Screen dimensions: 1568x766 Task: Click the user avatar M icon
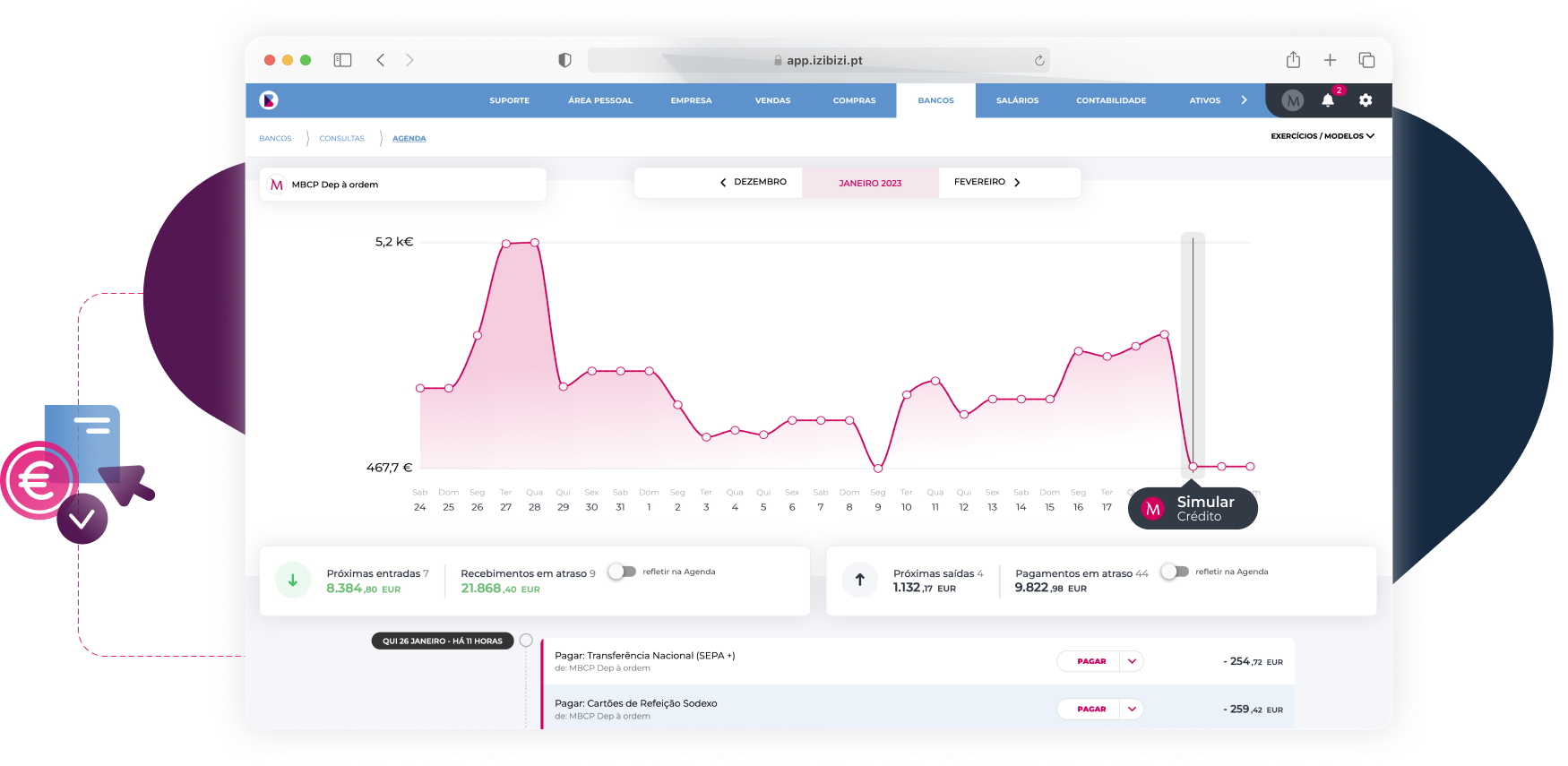pos(1292,100)
